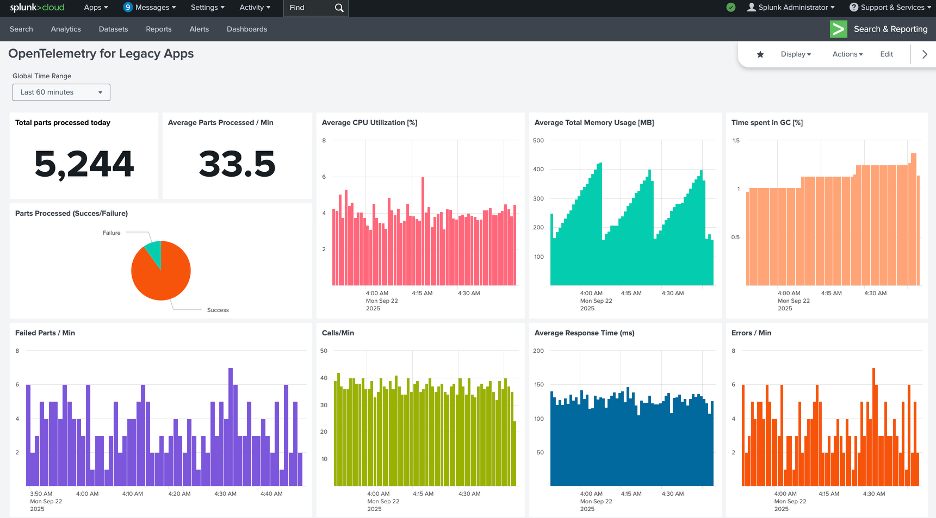Click the blue Messages count badge
The image size is (936, 518).
coord(128,8)
